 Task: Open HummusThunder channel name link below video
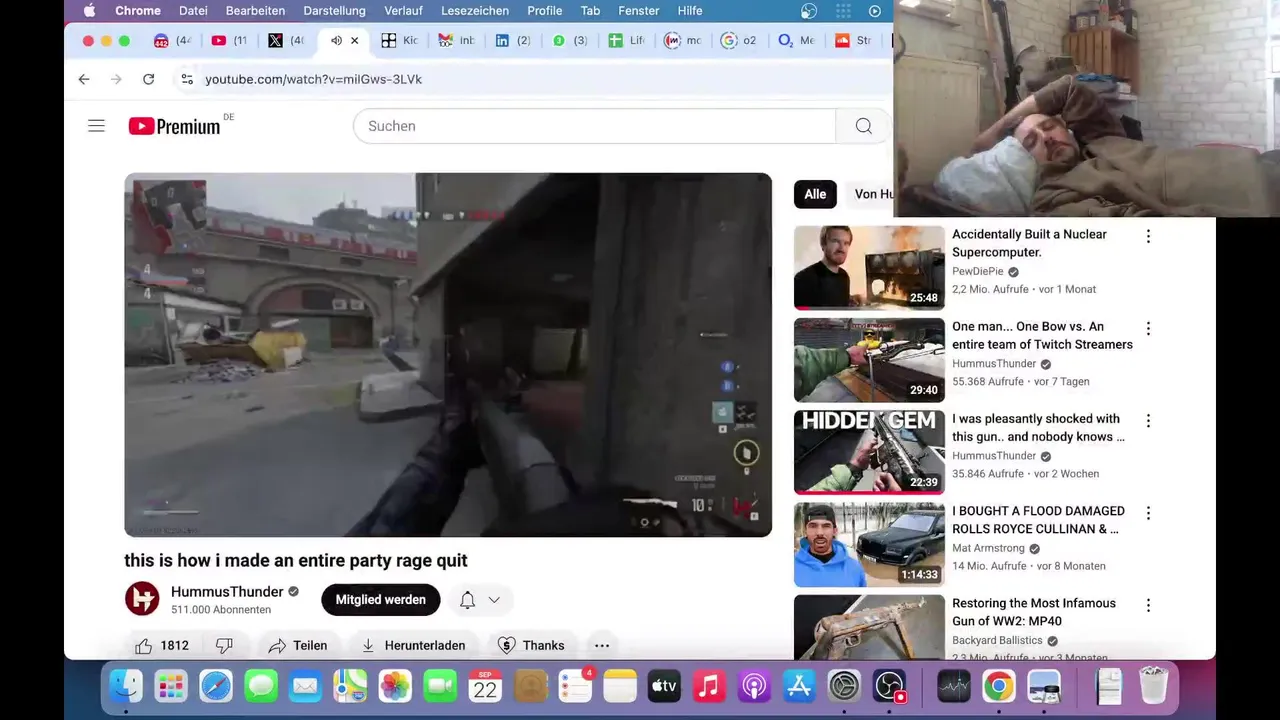[227, 592]
